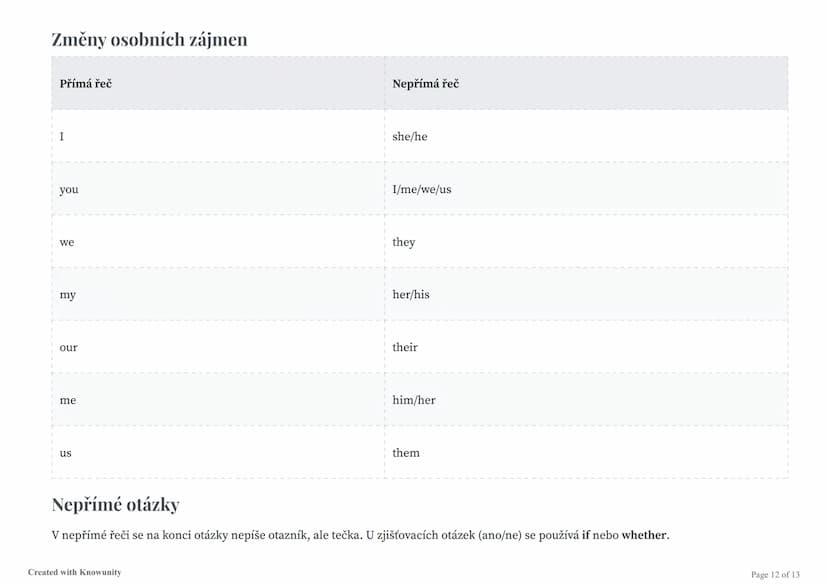Select the I/me/we/us cell

586,189
